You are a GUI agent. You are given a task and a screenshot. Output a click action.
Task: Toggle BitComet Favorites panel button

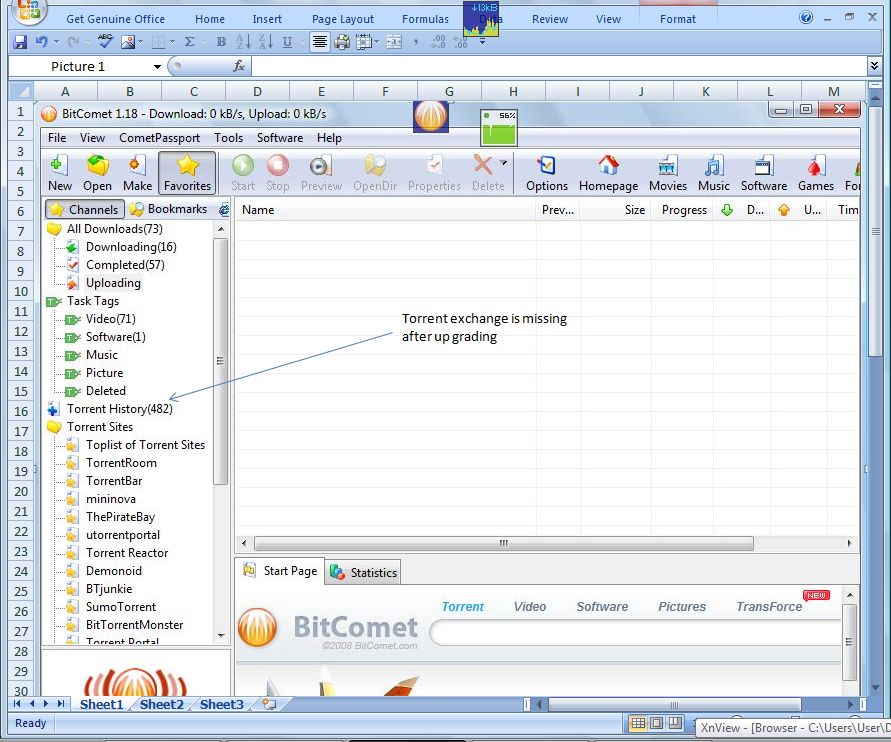(x=187, y=173)
